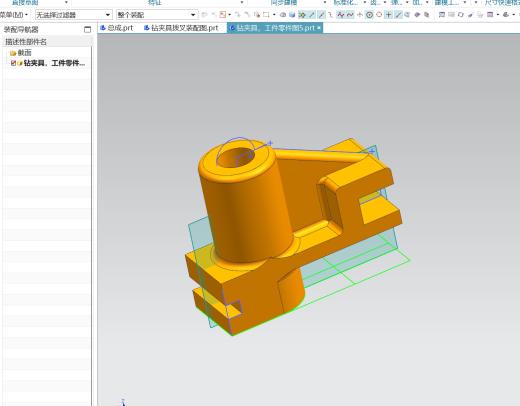Open the 菜单(M) menu dropdown
Viewport: 520px width, 406px height.
(x=14, y=15)
